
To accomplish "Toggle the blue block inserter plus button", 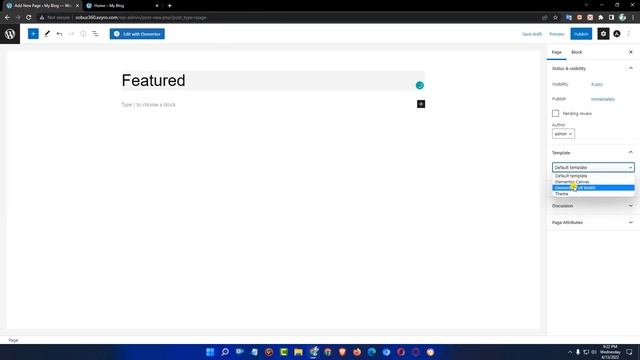I will click(x=33, y=34).
